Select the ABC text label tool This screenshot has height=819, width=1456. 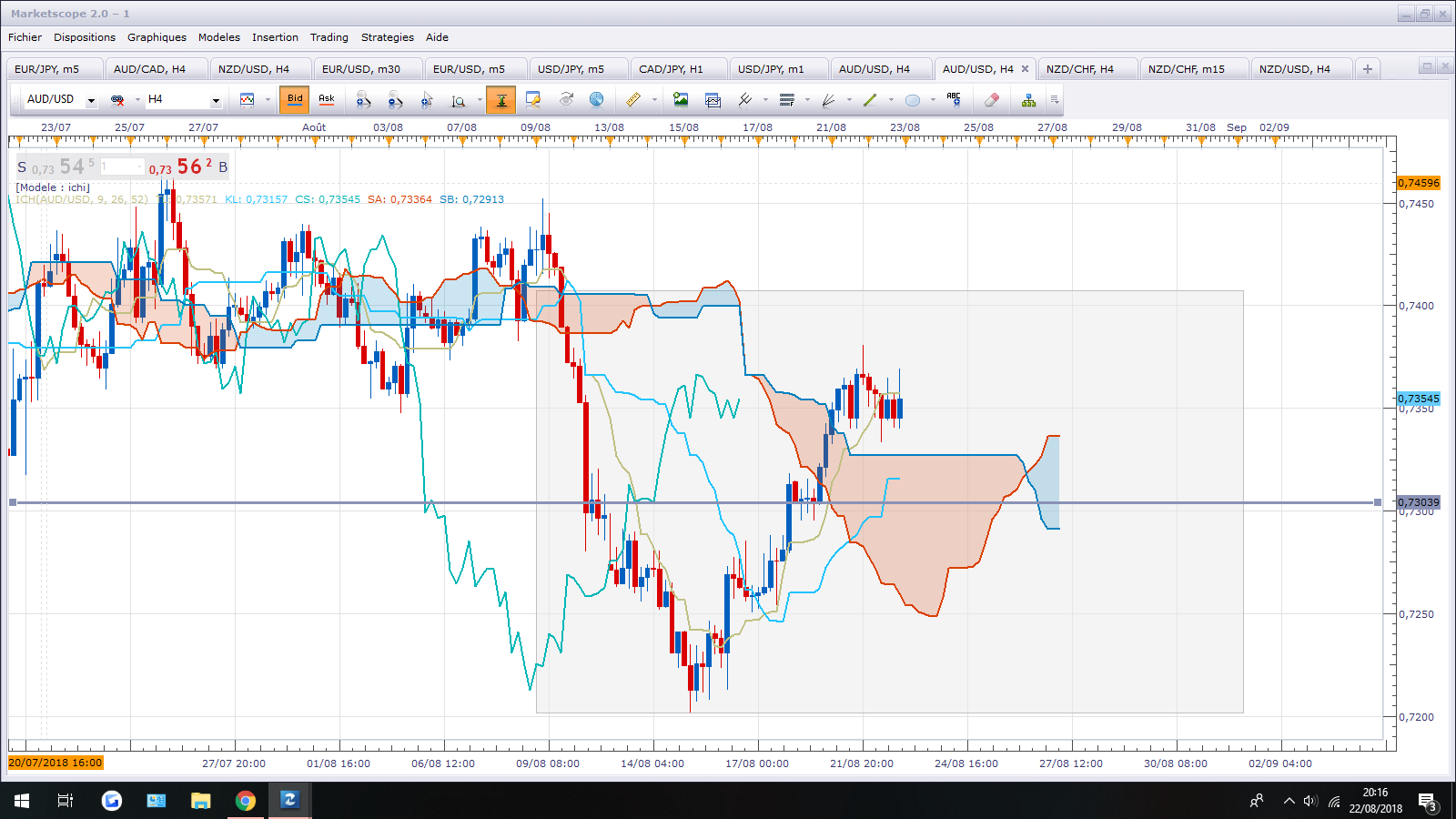(954, 100)
